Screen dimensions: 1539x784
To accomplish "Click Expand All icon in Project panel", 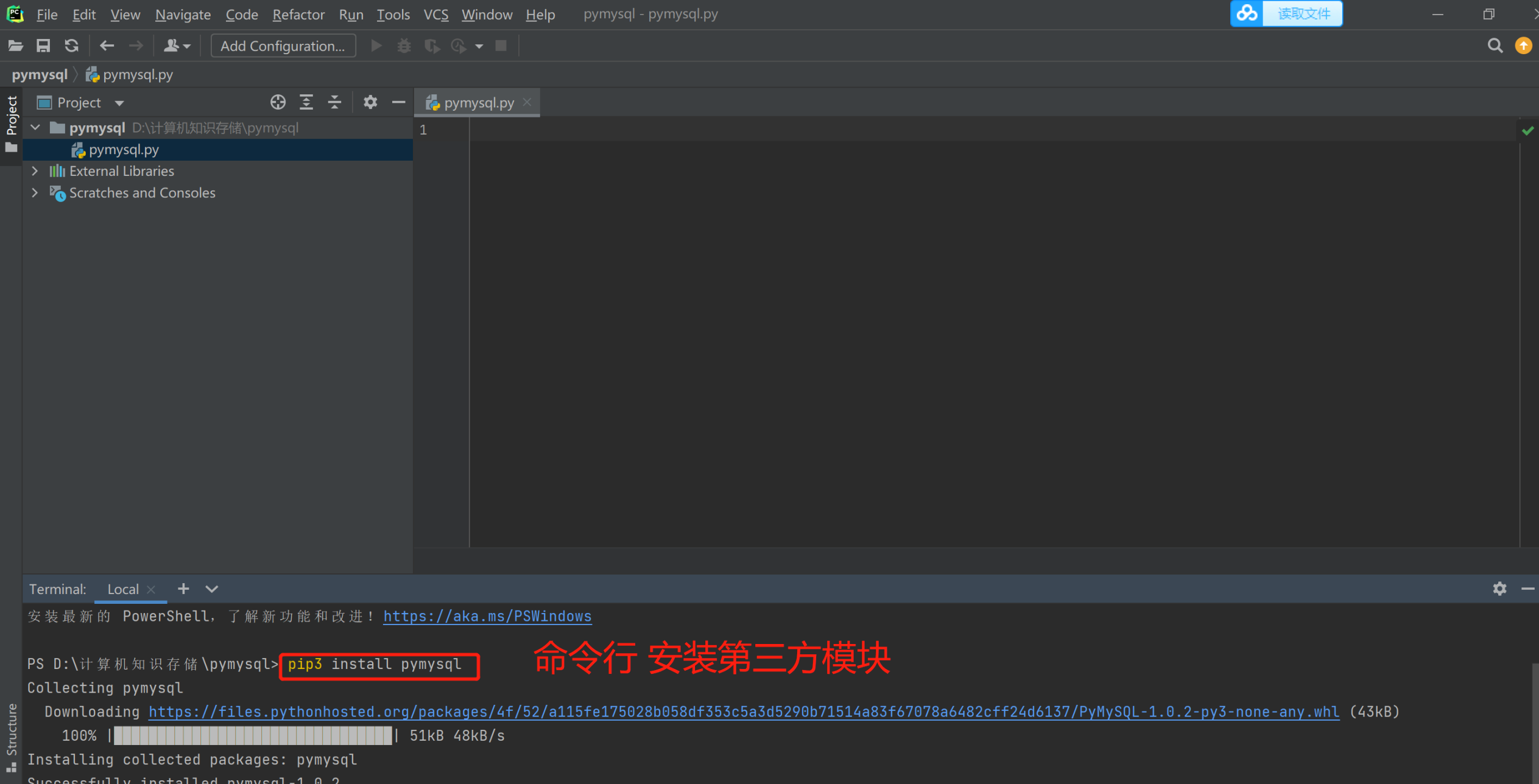I will click(306, 102).
